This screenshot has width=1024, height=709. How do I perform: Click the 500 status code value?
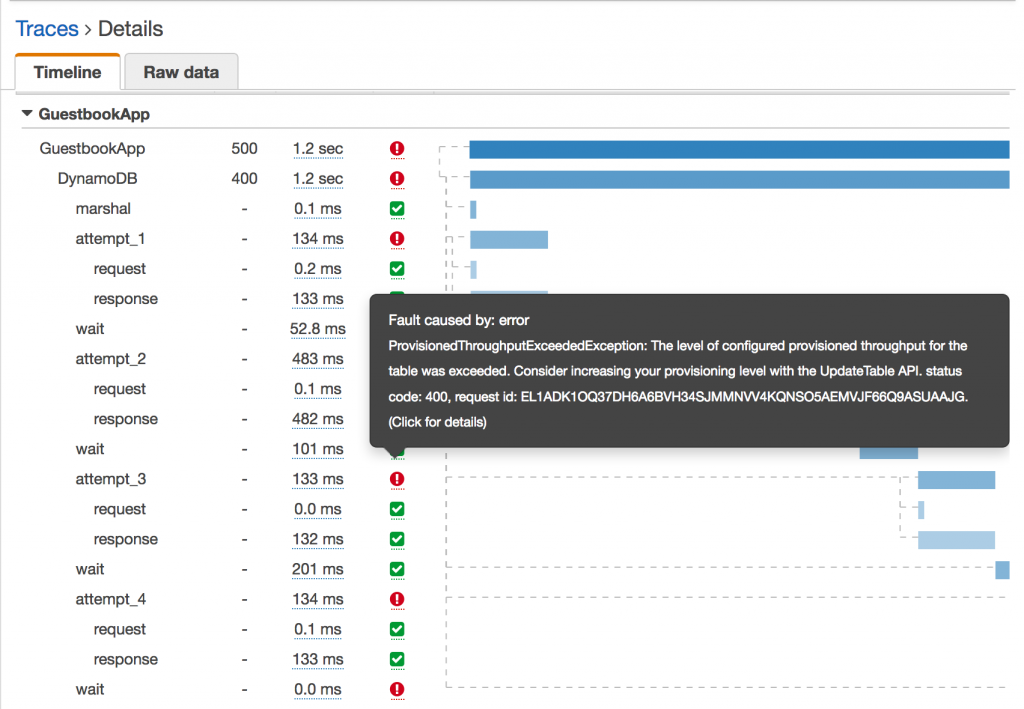point(244,149)
